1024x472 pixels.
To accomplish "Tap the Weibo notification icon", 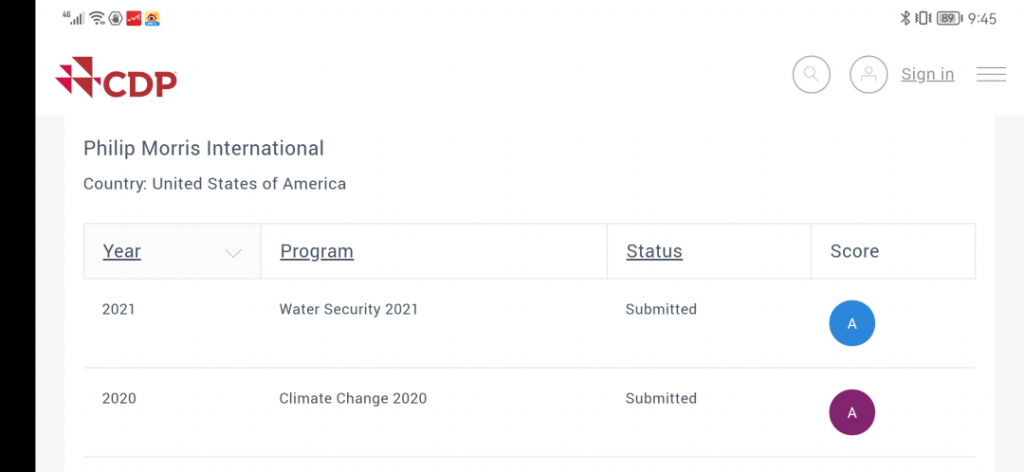I will (x=152, y=18).
